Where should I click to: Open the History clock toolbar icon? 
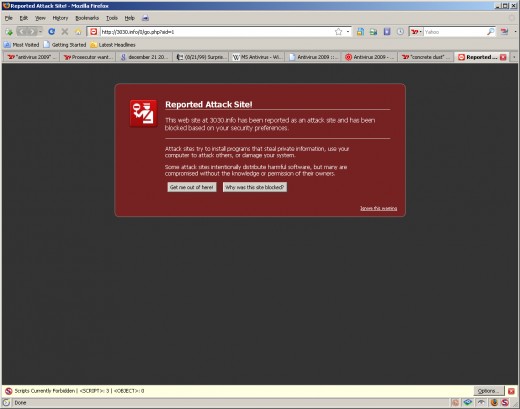point(400,32)
